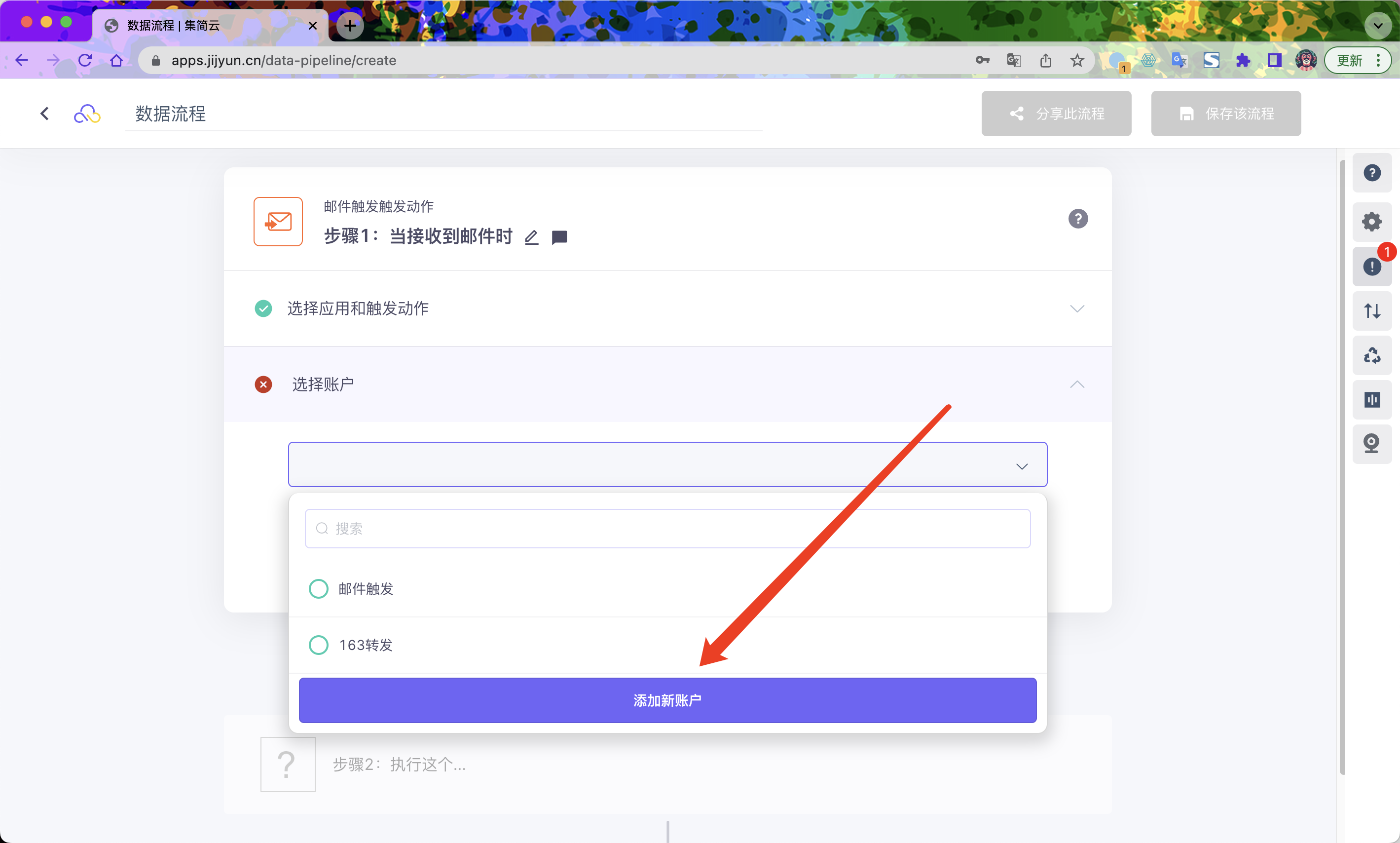Open the bar chart sidebar icon
The width and height of the screenshot is (1400, 843).
pyautogui.click(x=1371, y=400)
